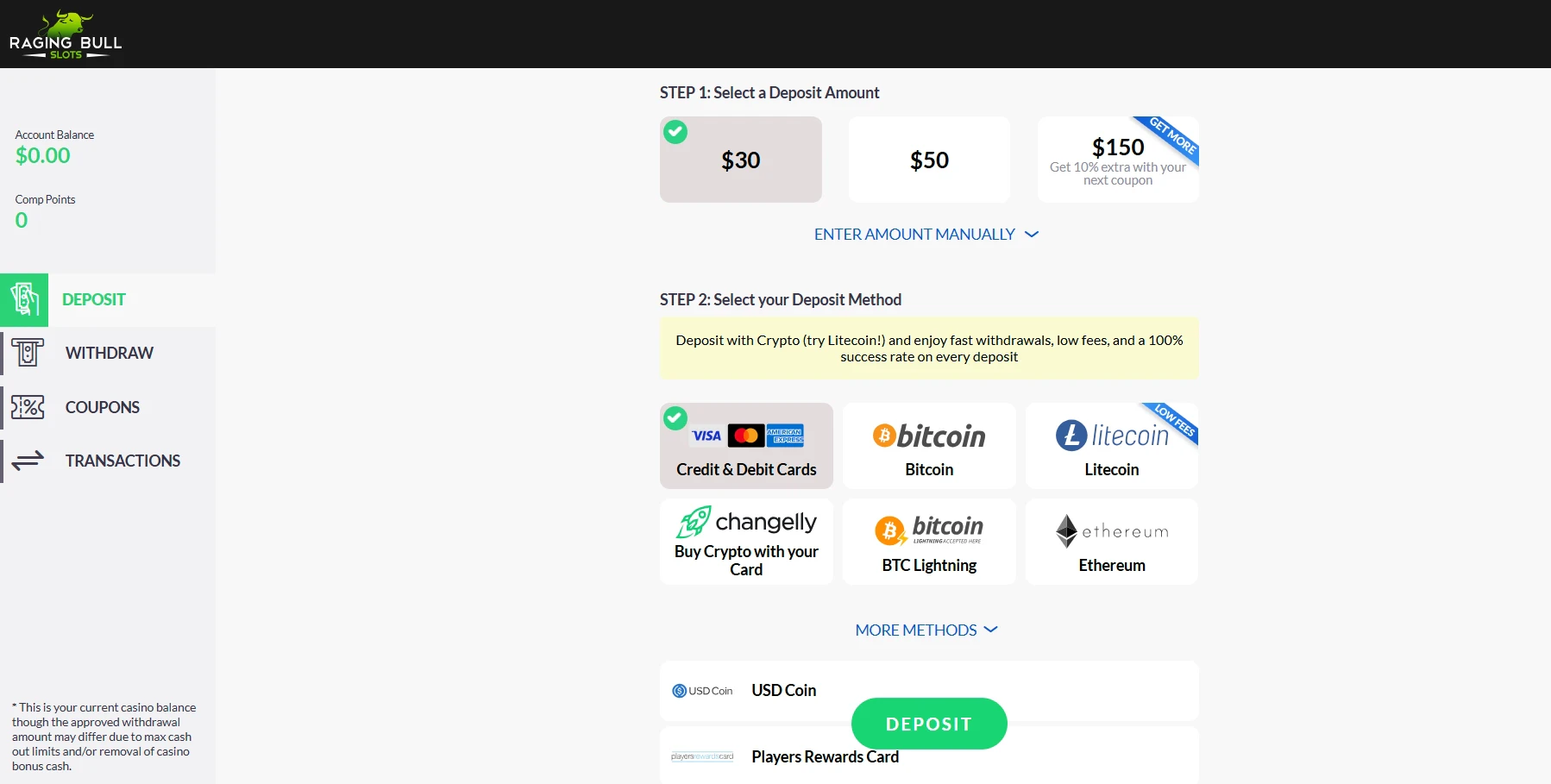Image resolution: width=1551 pixels, height=784 pixels.
Task: Click the changelly rocket logo
Action: tap(746, 522)
